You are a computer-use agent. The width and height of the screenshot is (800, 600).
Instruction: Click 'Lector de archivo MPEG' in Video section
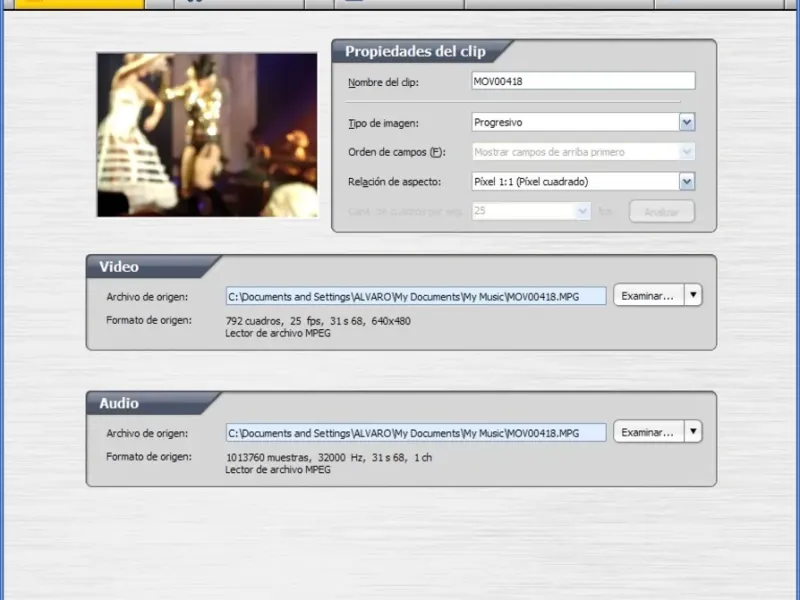click(278, 333)
